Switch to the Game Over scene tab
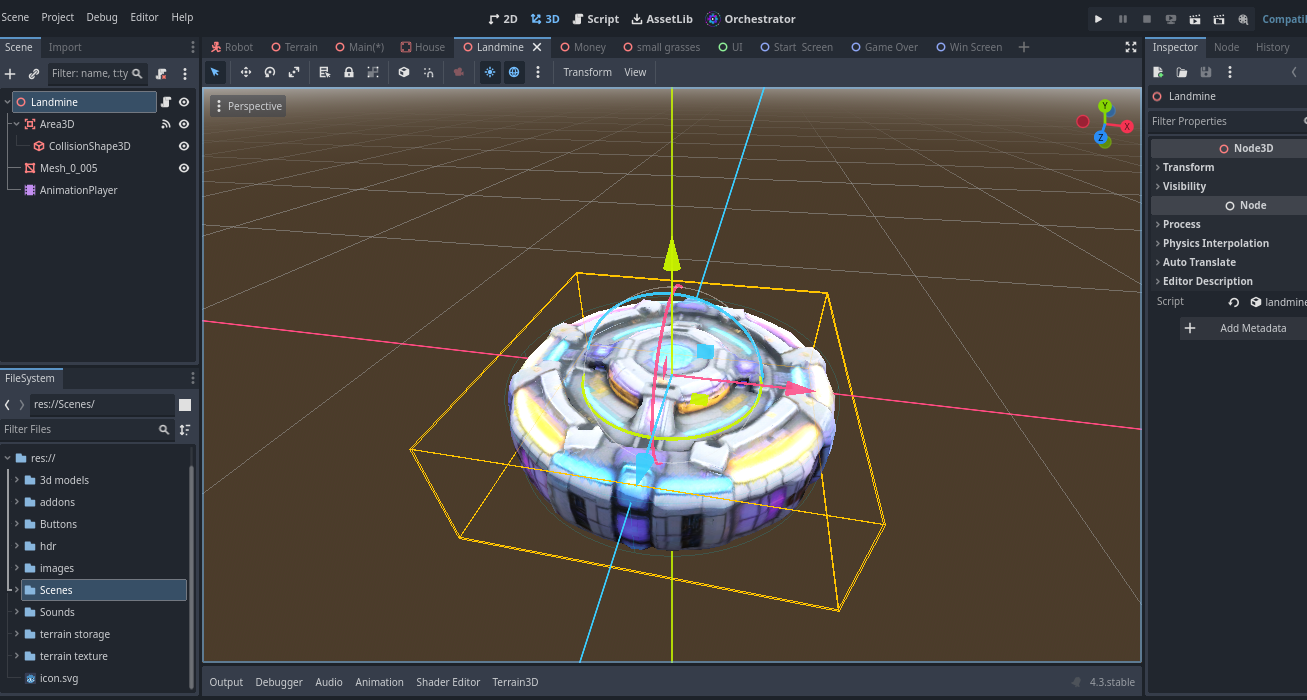The width and height of the screenshot is (1307, 700). click(x=884, y=47)
